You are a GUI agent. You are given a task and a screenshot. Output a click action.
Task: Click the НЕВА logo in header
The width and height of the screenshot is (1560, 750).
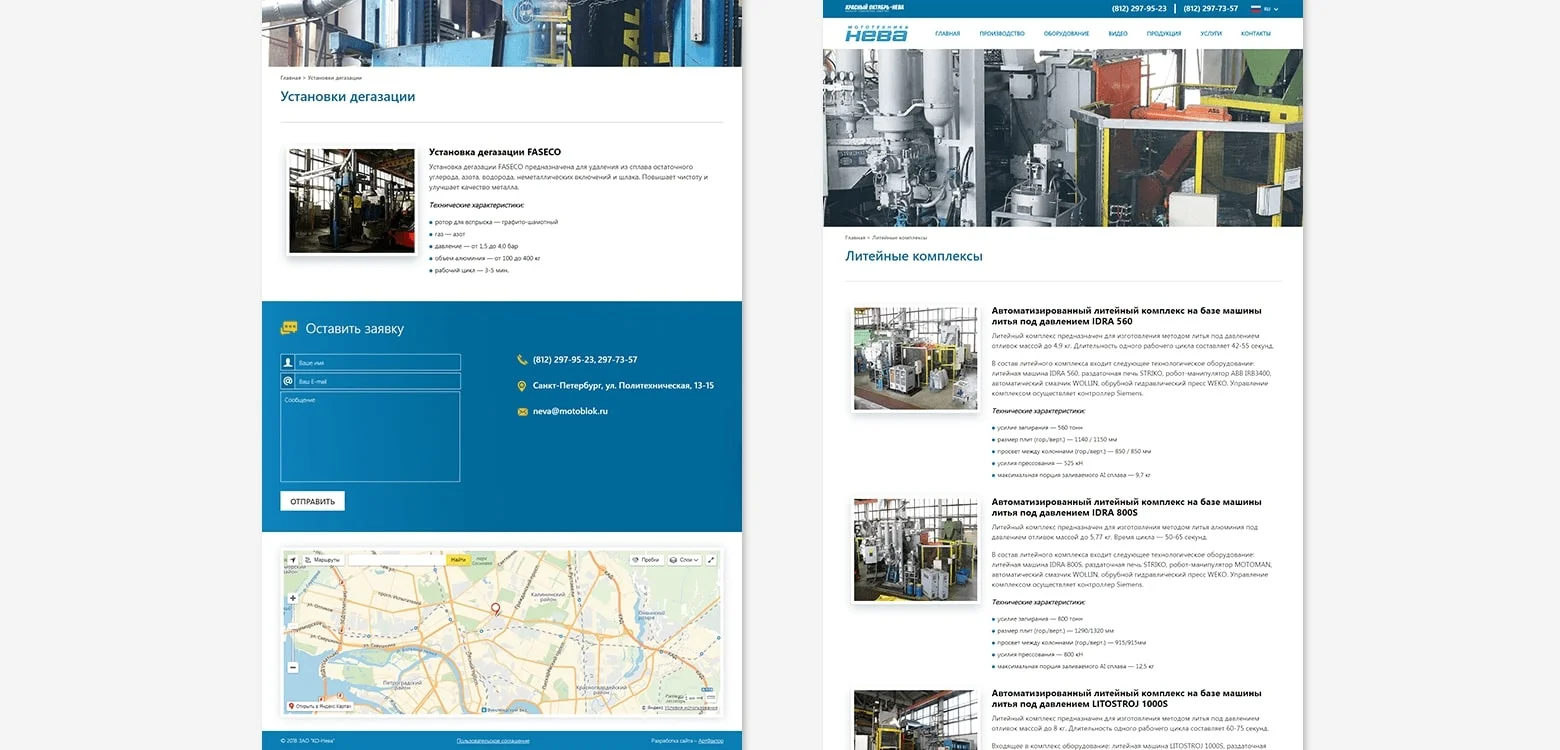click(876, 33)
